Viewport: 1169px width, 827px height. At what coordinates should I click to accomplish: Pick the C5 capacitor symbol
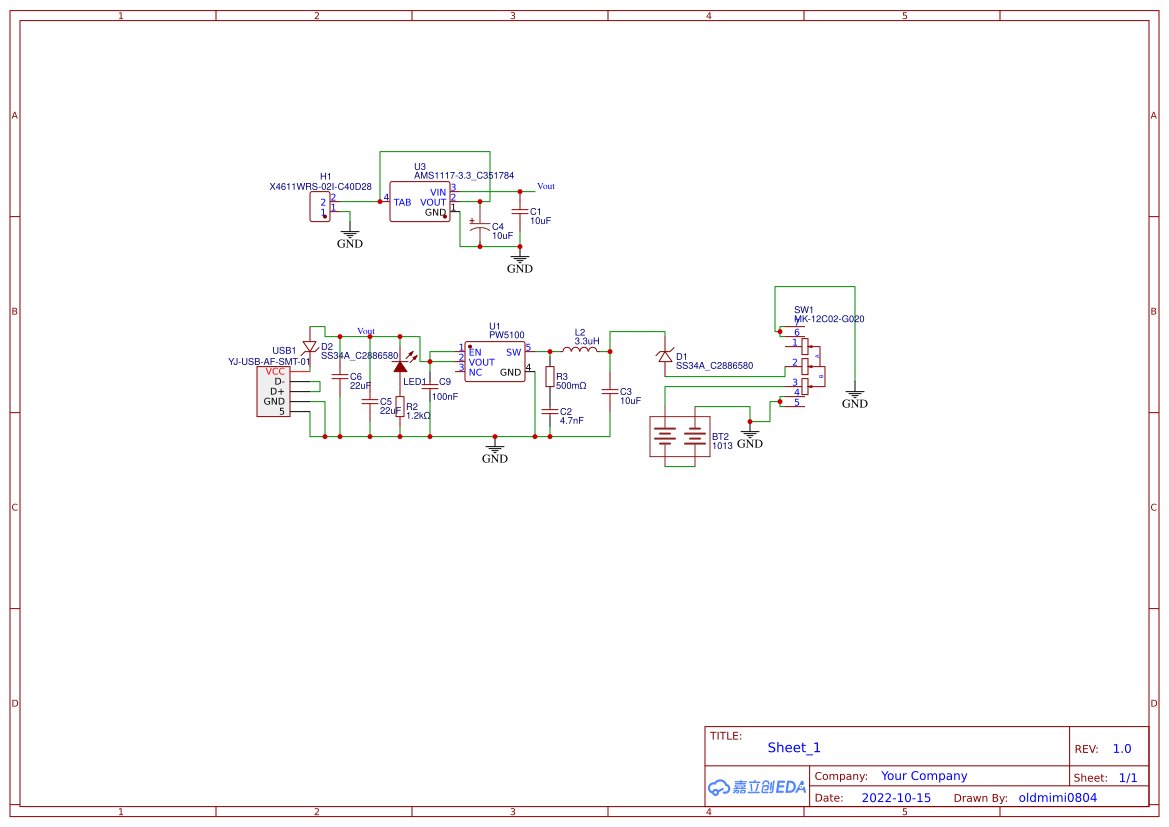370,402
